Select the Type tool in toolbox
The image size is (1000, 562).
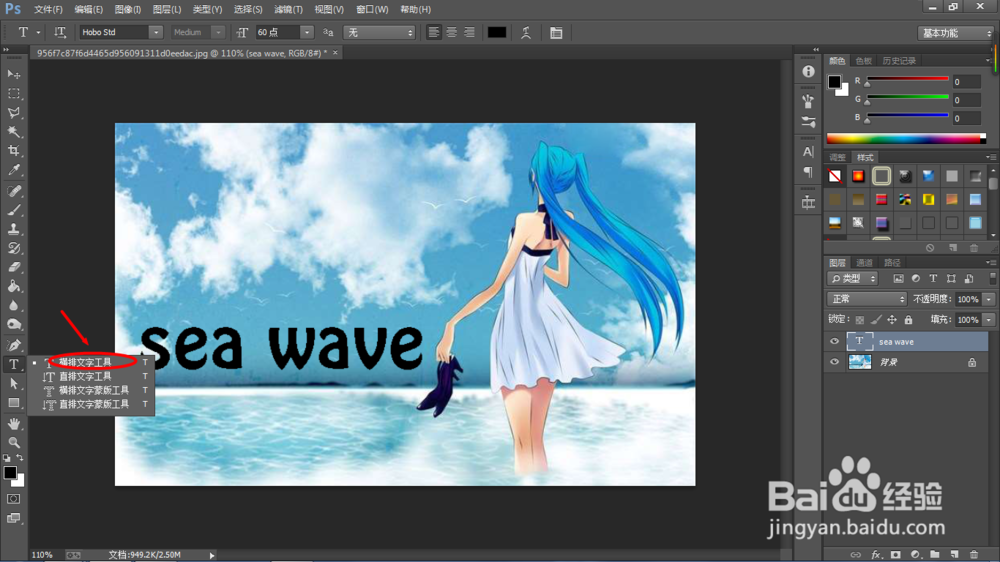pyautogui.click(x=13, y=364)
